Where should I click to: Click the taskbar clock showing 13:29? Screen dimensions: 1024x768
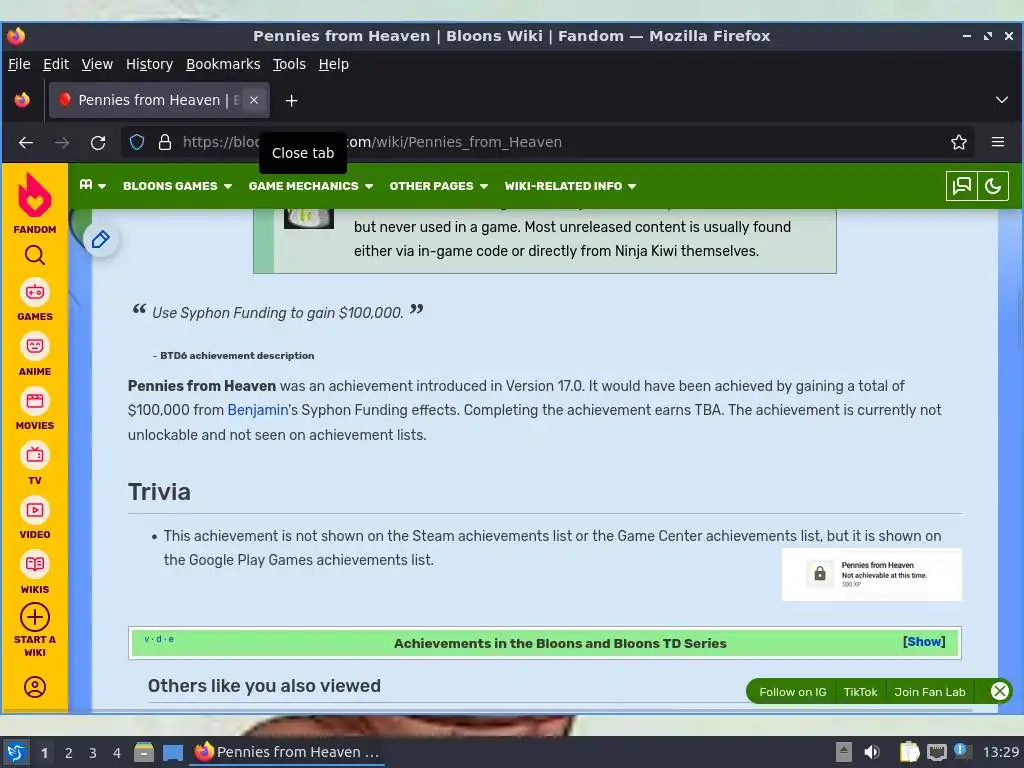(x=1000, y=752)
